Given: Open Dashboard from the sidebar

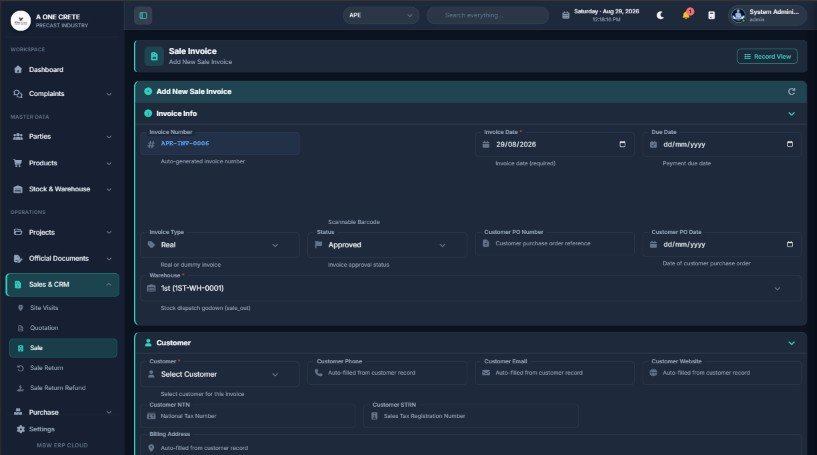Looking at the screenshot, I should coord(63,70).
